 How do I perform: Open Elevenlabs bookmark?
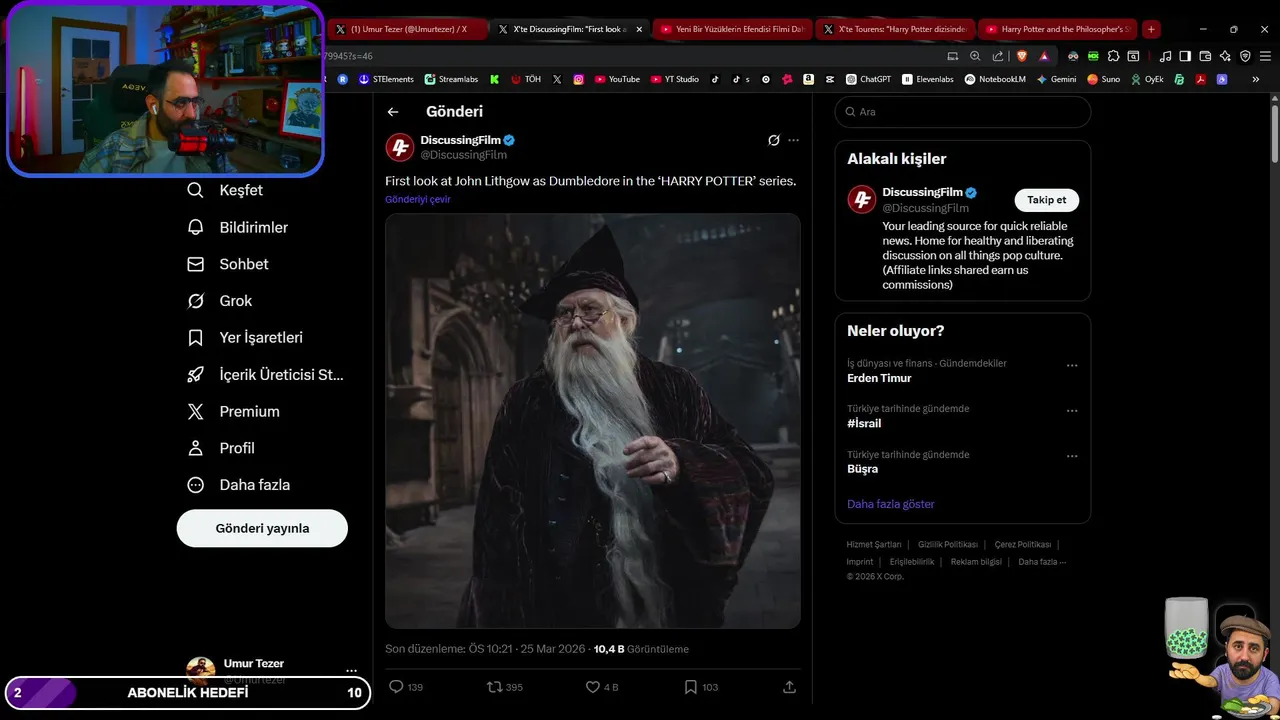click(x=928, y=79)
